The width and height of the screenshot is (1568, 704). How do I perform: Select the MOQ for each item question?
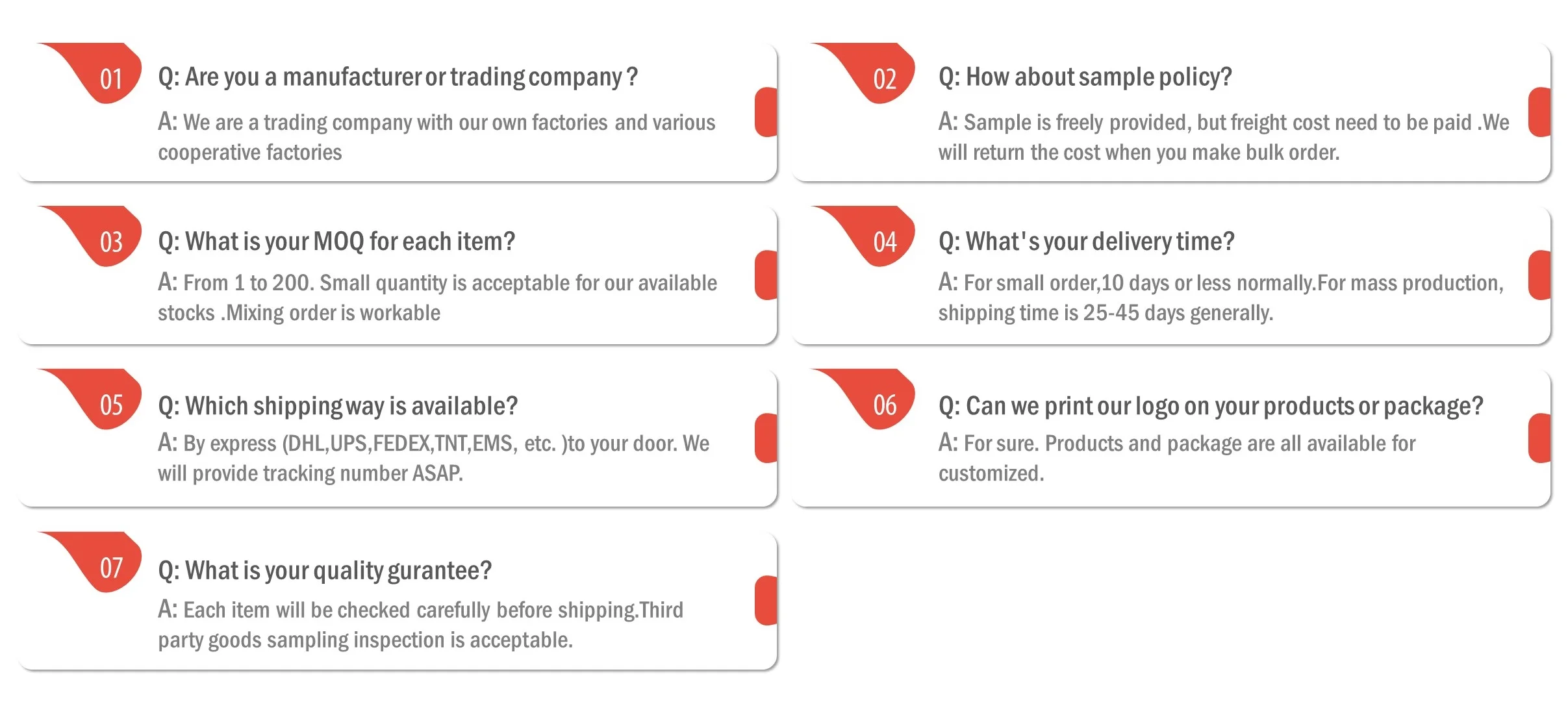(336, 242)
